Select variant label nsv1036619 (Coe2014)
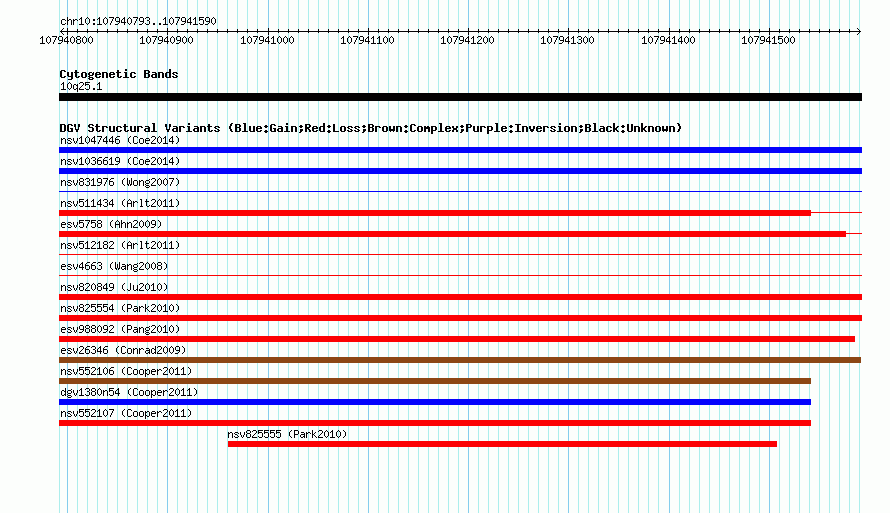 120,161
